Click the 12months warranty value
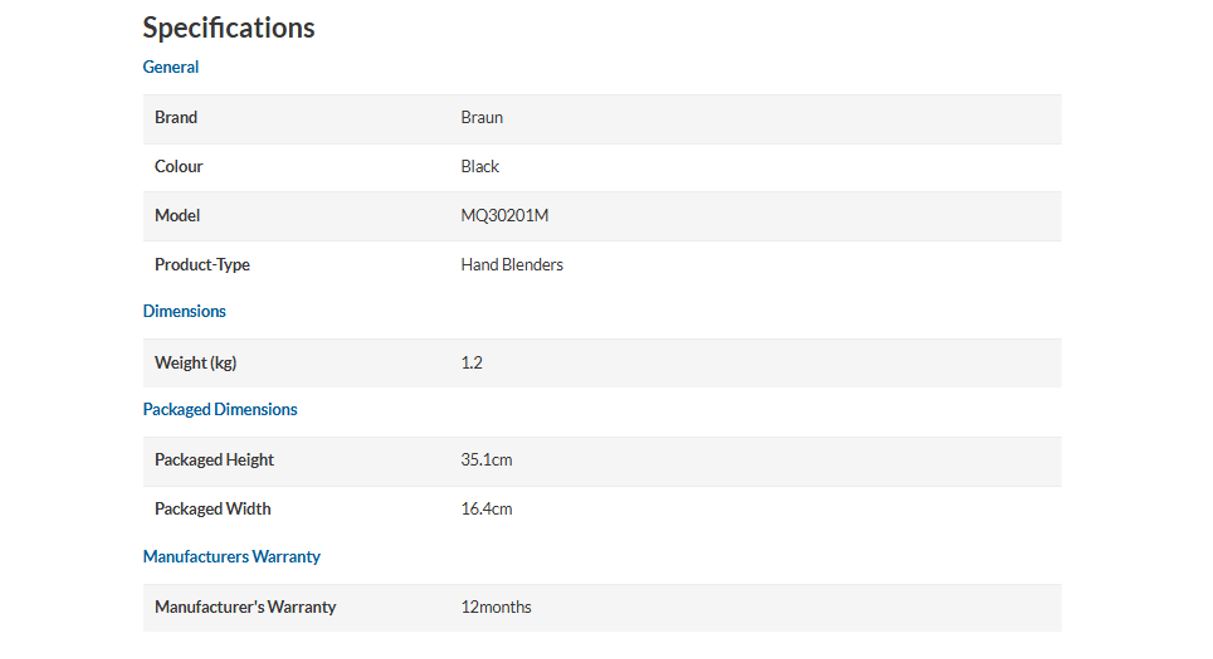 coord(496,606)
